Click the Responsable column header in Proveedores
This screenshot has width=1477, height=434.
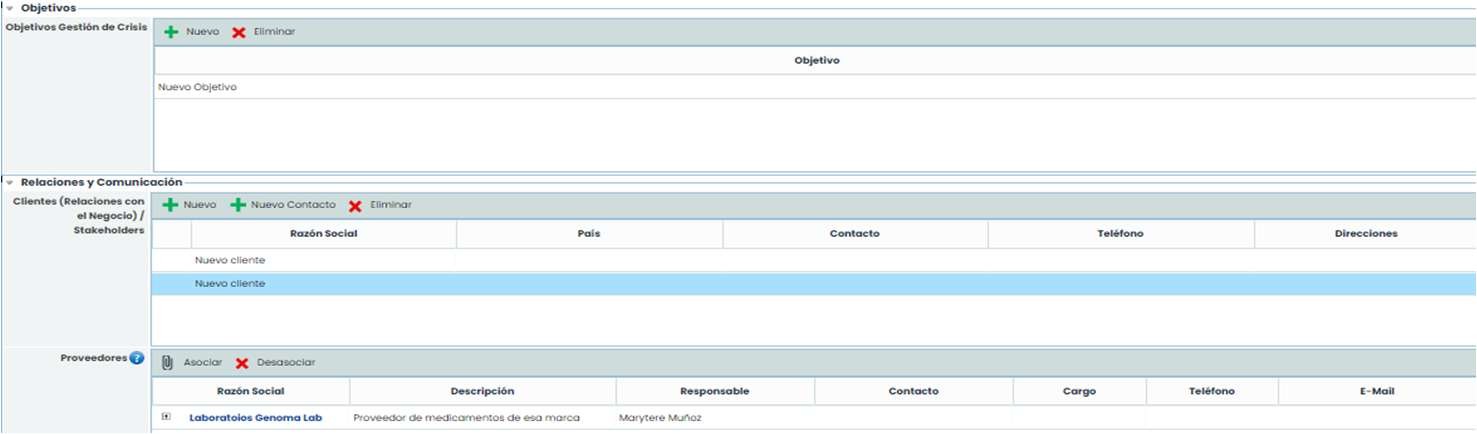714,391
